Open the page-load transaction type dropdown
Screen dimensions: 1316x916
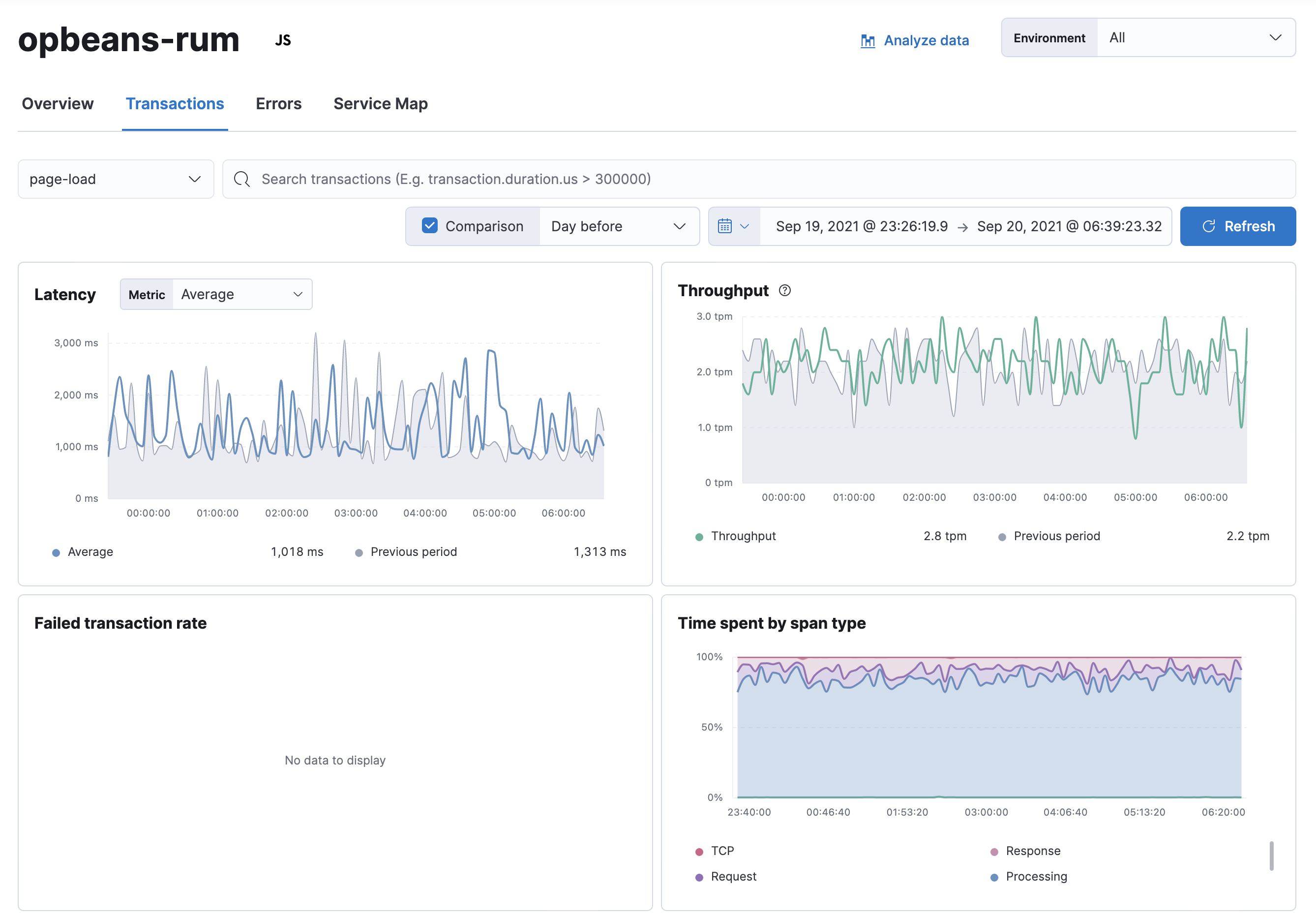[x=115, y=179]
